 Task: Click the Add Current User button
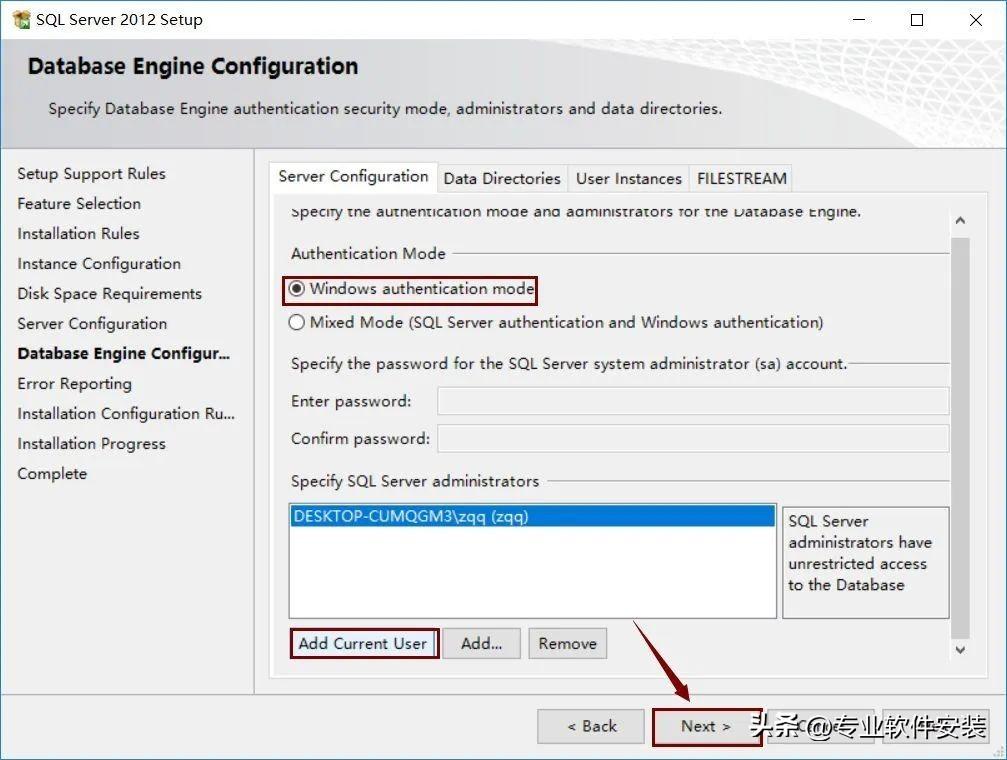363,643
